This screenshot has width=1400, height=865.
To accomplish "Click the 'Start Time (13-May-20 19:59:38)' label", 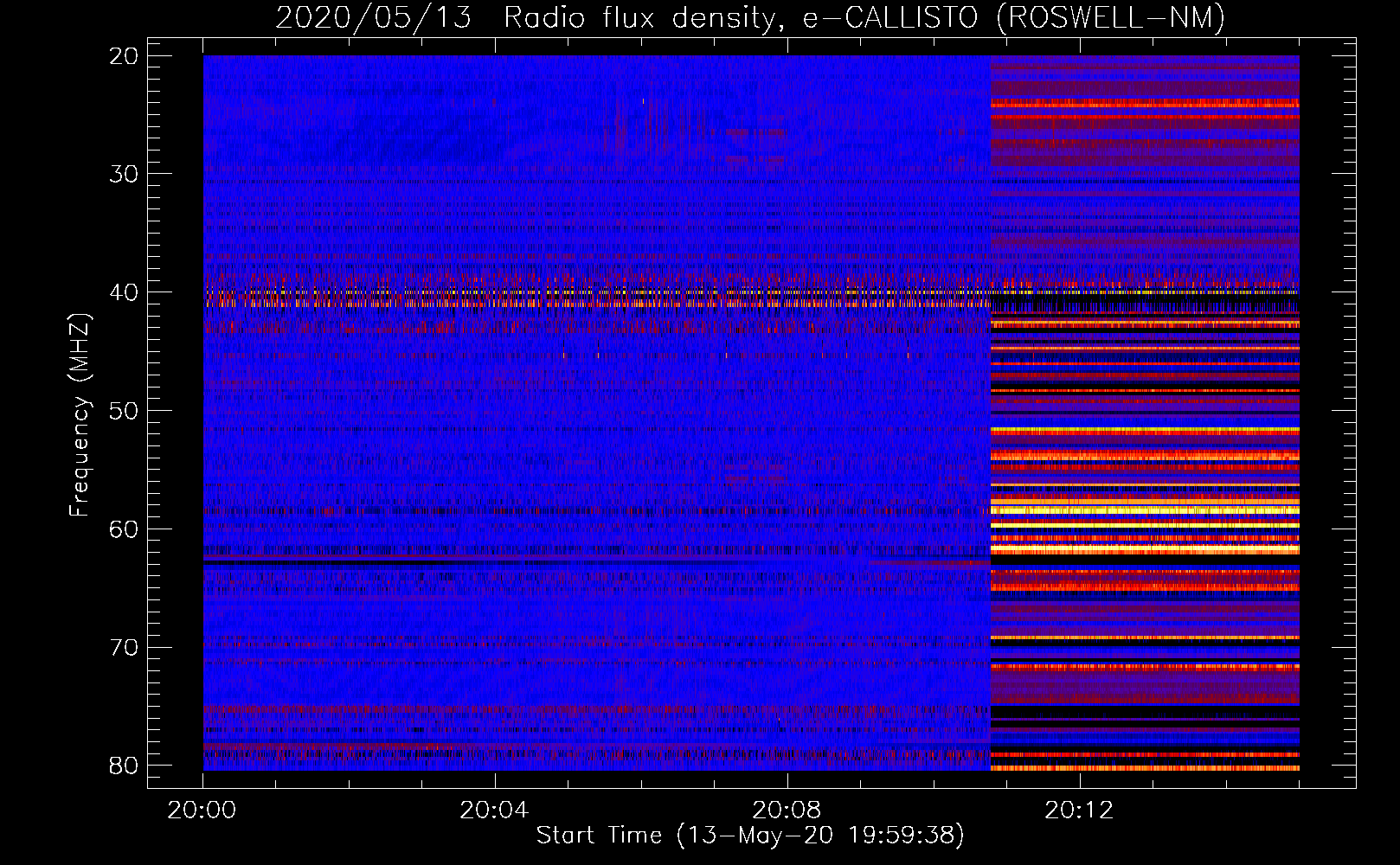I will pyautogui.click(x=750, y=836).
